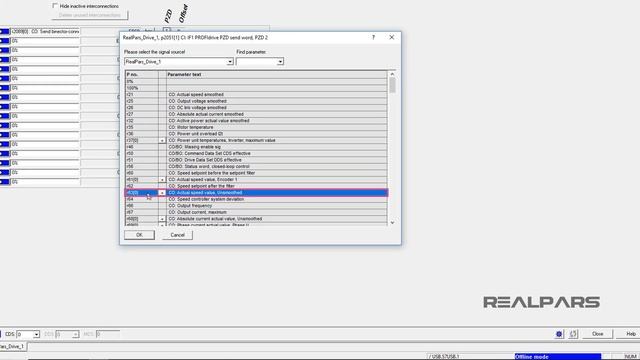
Task: Click the r2089[0] CO: Send binector-conn field
Action: pos(45,31)
